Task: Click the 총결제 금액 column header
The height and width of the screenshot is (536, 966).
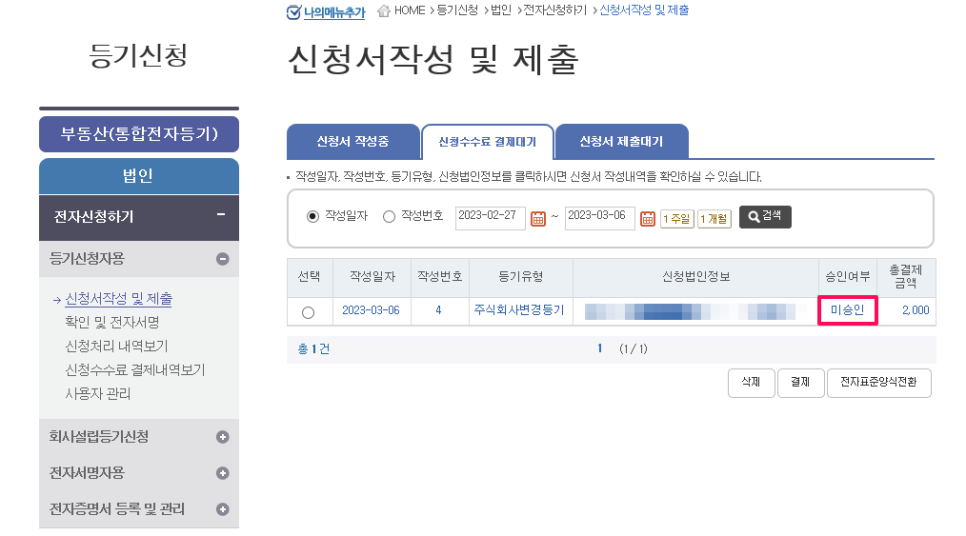Action: (906, 277)
